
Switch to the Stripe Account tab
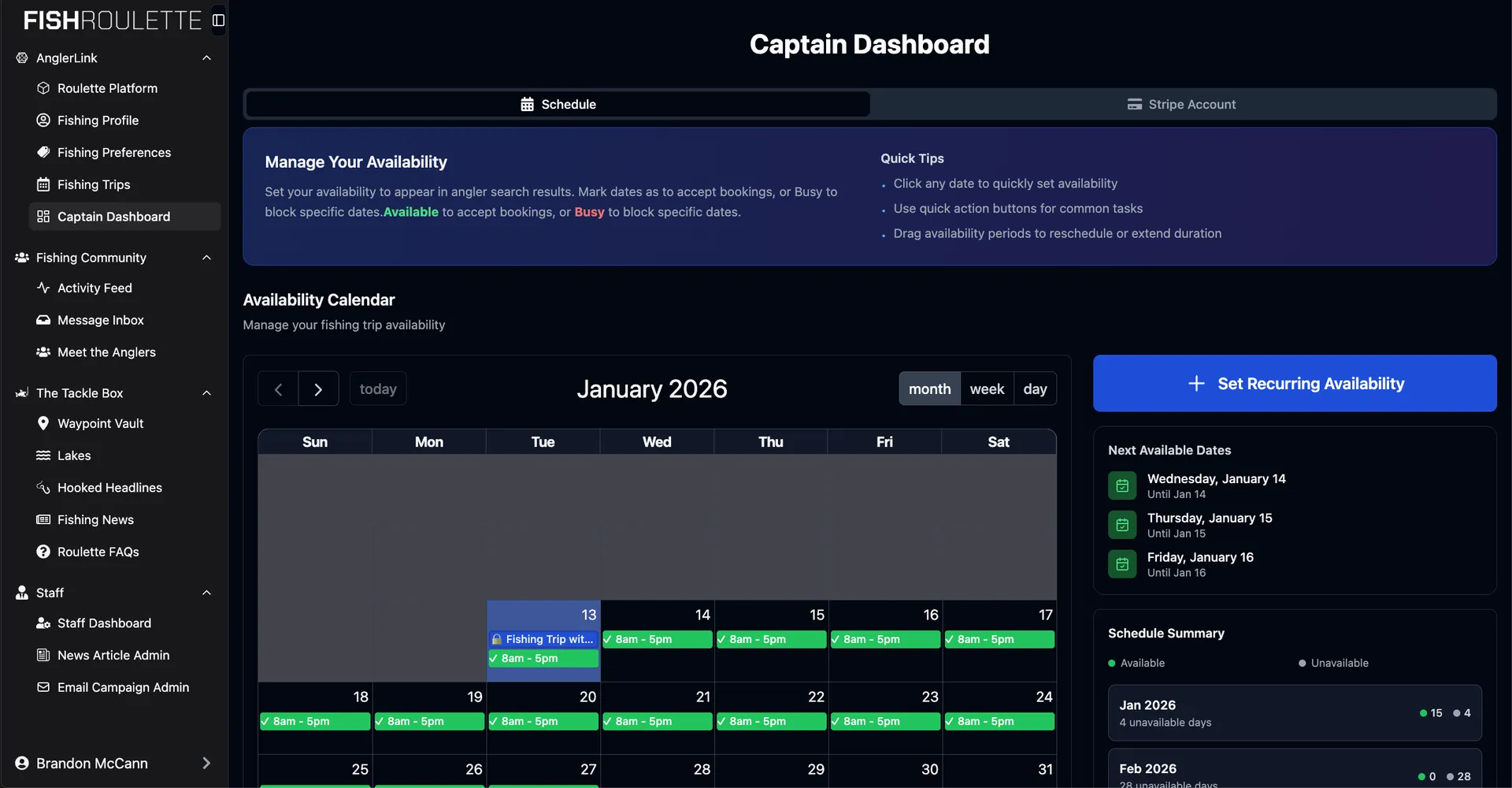(1181, 103)
